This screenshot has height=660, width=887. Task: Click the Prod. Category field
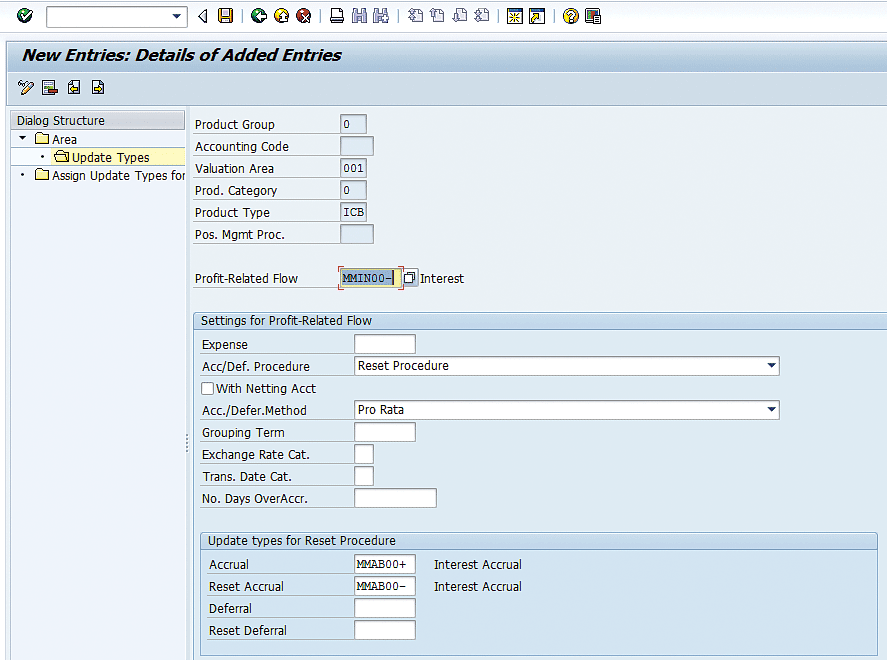(x=353, y=190)
